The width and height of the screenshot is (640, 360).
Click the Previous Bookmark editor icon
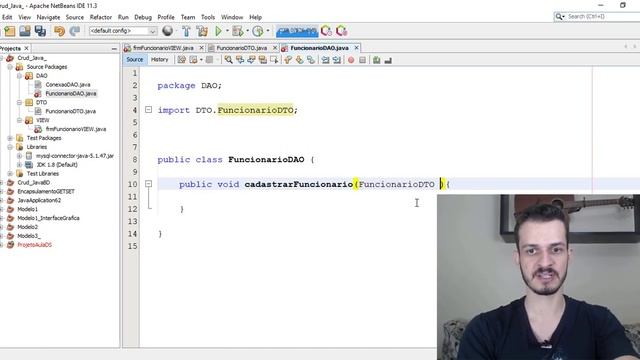click(x=288, y=60)
